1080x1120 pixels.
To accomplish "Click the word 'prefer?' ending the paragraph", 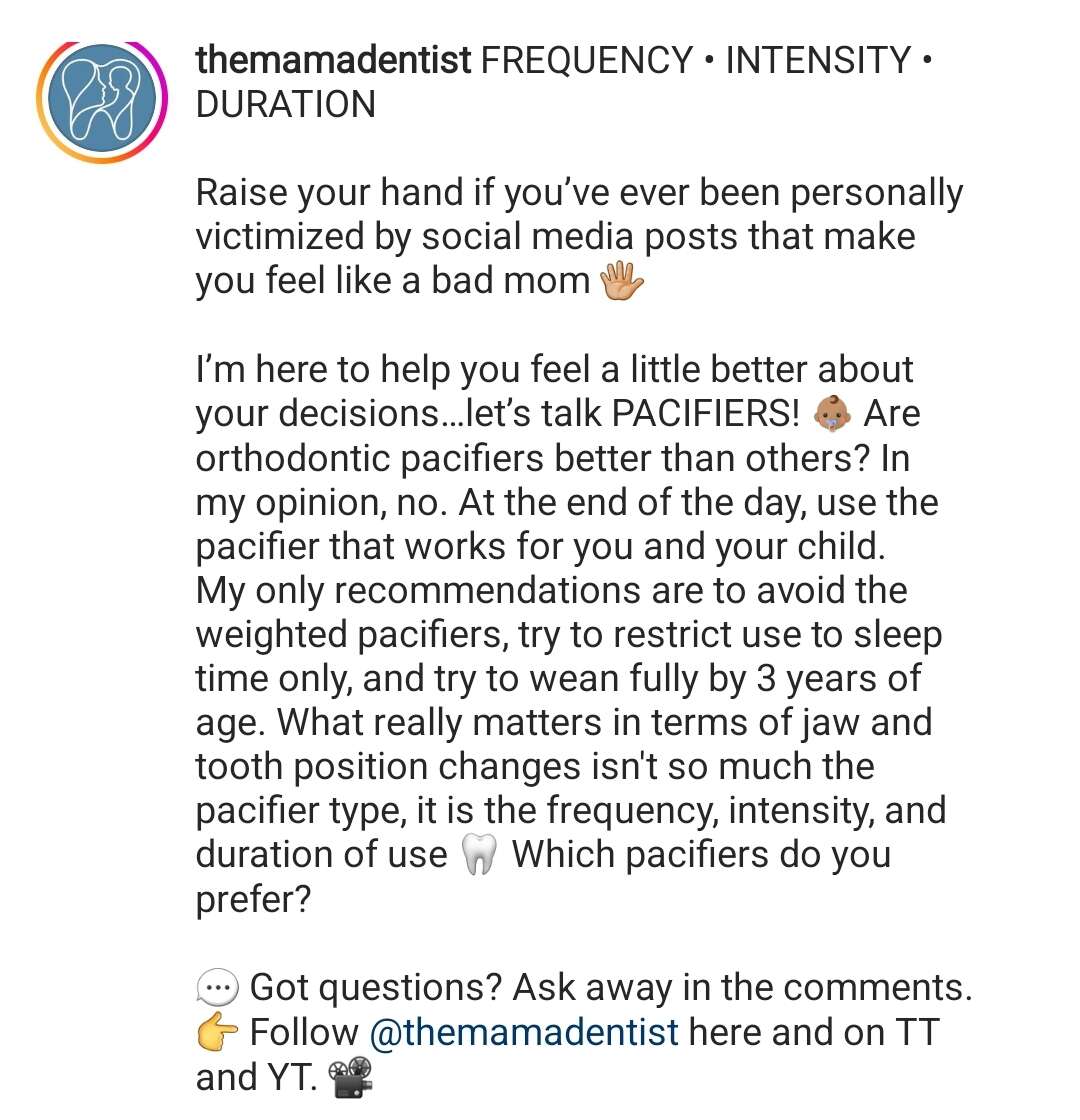I will click(254, 899).
